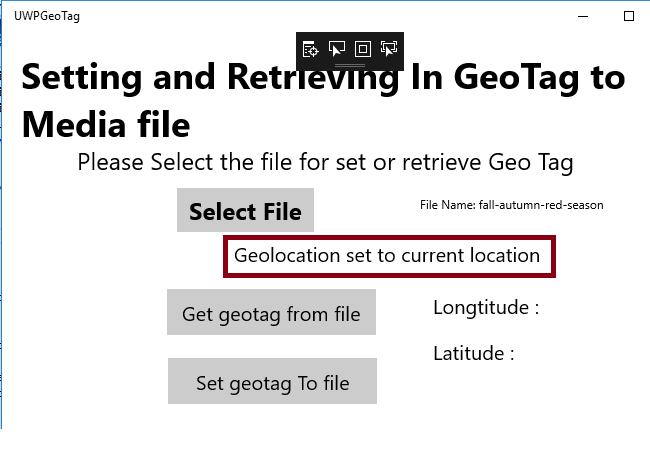Enable Selection mode in debug toolbar

337,48
